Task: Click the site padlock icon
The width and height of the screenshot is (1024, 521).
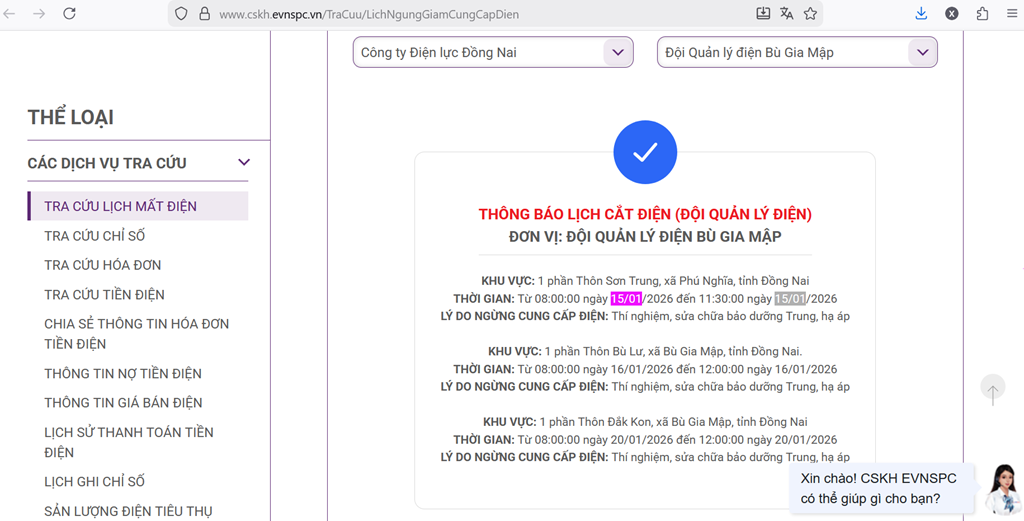Action: [204, 14]
